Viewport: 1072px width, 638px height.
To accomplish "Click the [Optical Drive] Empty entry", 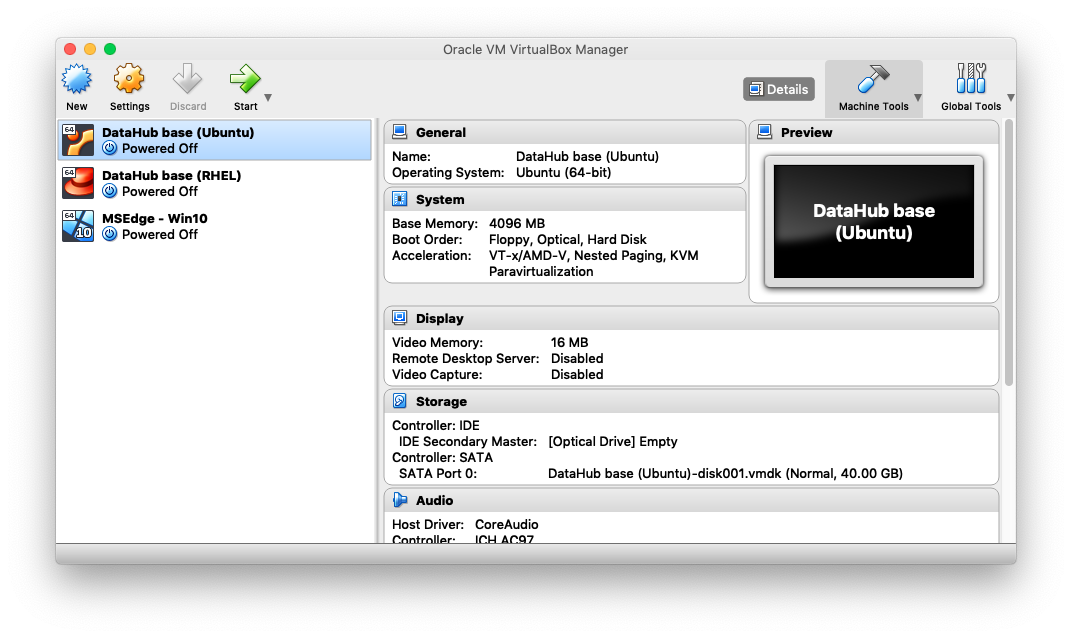I will [x=613, y=442].
